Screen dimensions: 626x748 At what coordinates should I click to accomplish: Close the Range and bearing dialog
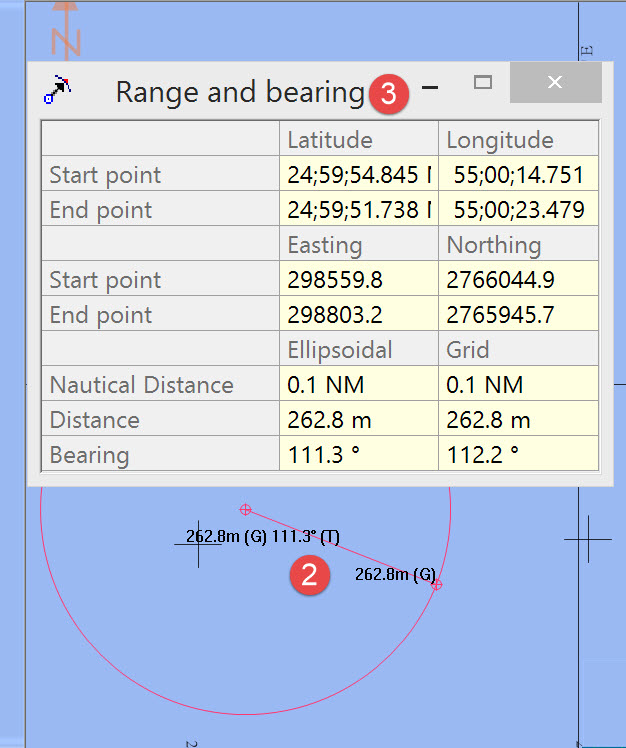[555, 83]
